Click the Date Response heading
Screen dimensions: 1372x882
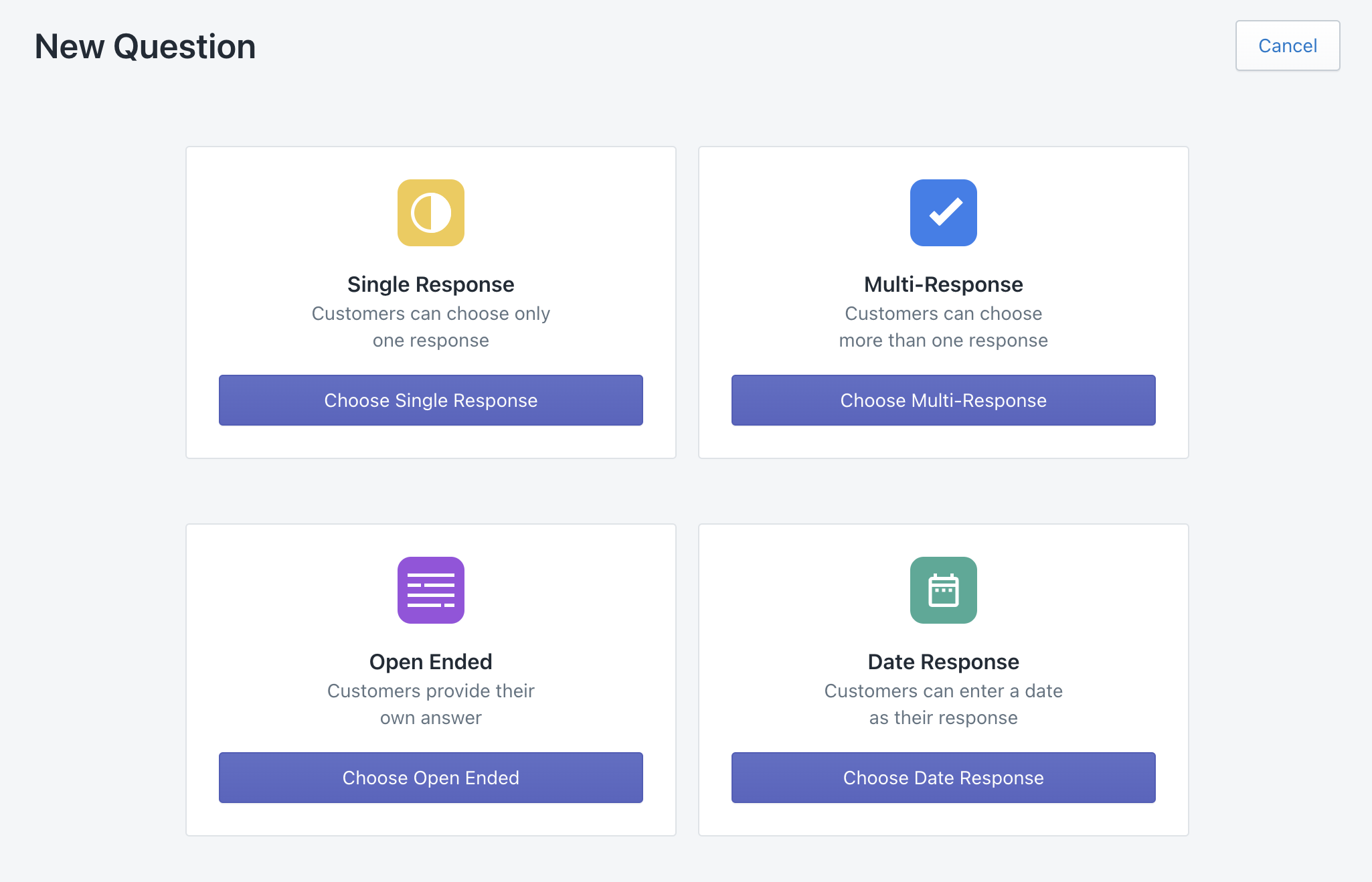pos(943,662)
